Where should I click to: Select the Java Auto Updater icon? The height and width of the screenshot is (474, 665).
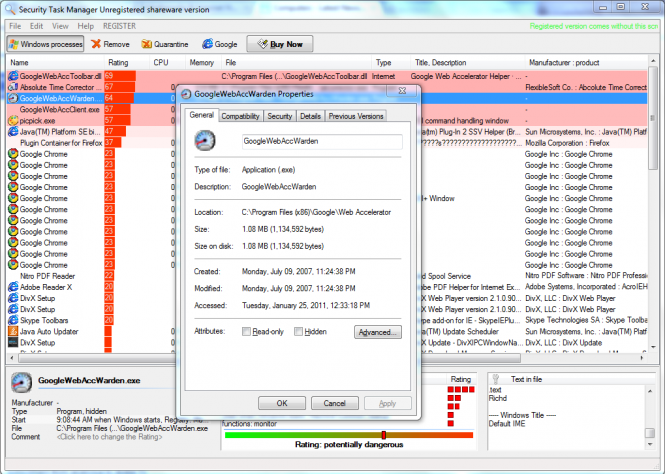click(x=13, y=331)
